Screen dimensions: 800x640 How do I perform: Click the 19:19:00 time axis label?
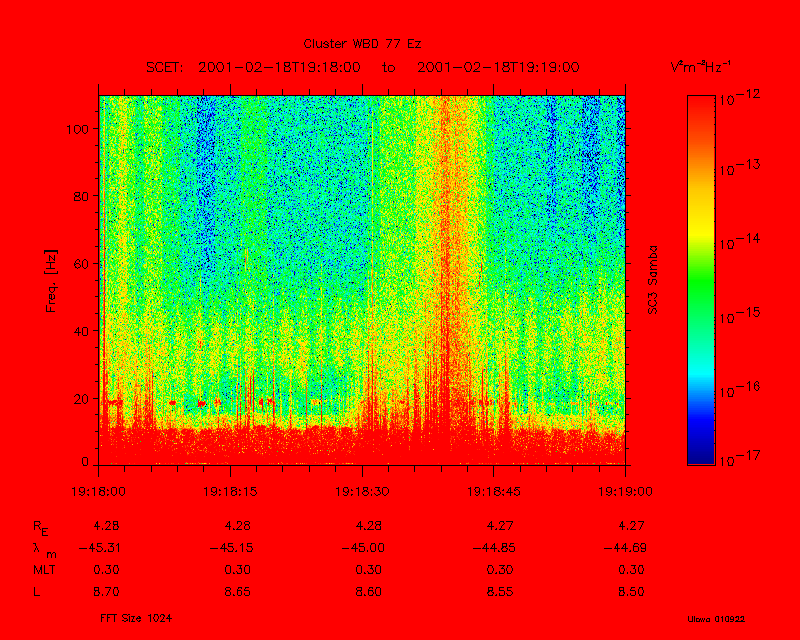click(625, 491)
